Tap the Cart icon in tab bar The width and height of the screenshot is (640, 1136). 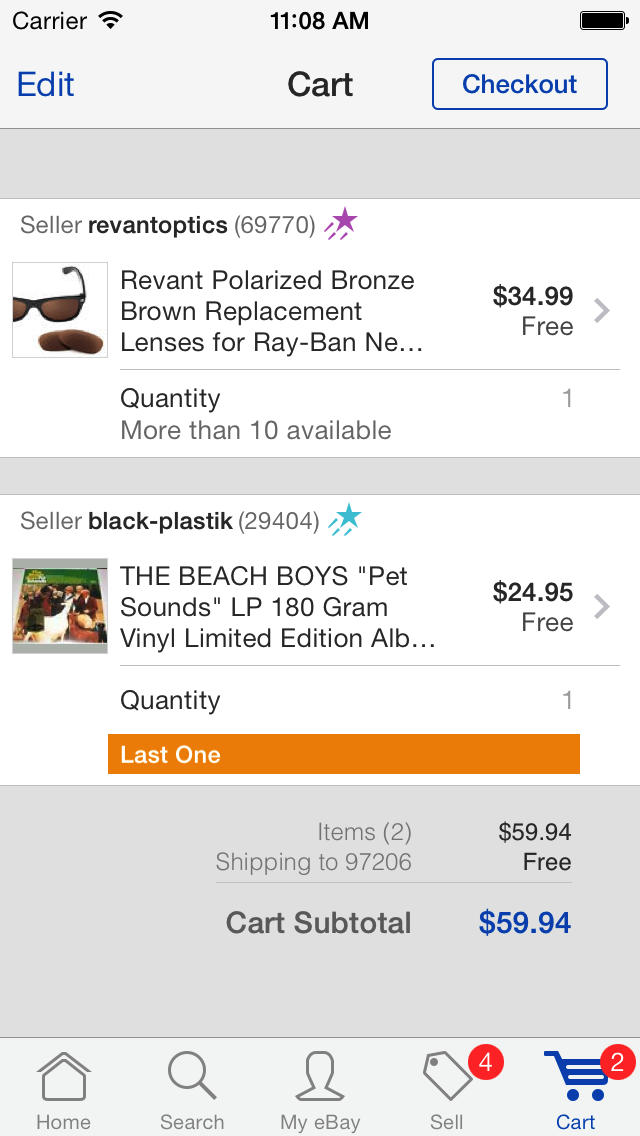[x=575, y=1077]
